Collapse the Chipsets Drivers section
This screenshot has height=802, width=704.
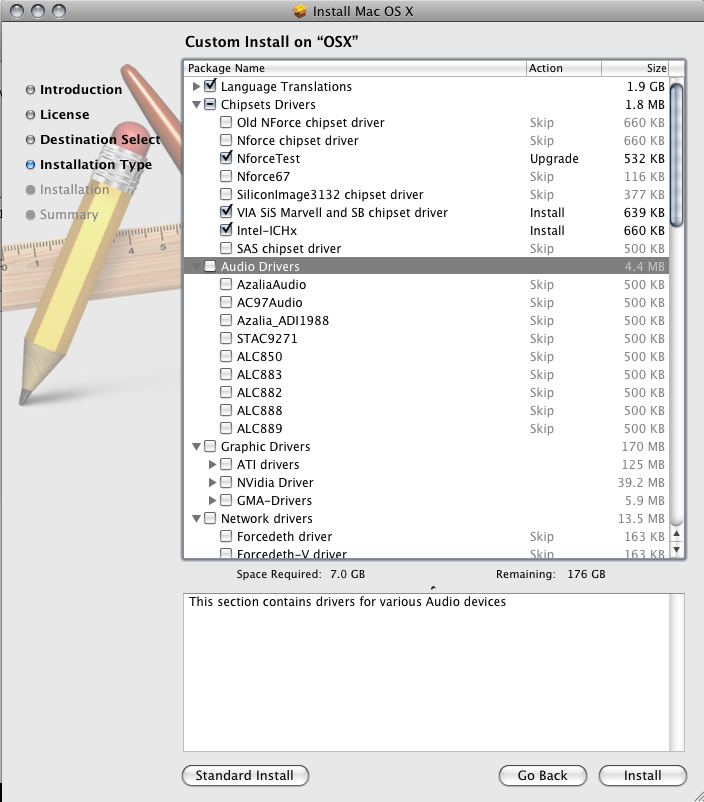coord(196,105)
